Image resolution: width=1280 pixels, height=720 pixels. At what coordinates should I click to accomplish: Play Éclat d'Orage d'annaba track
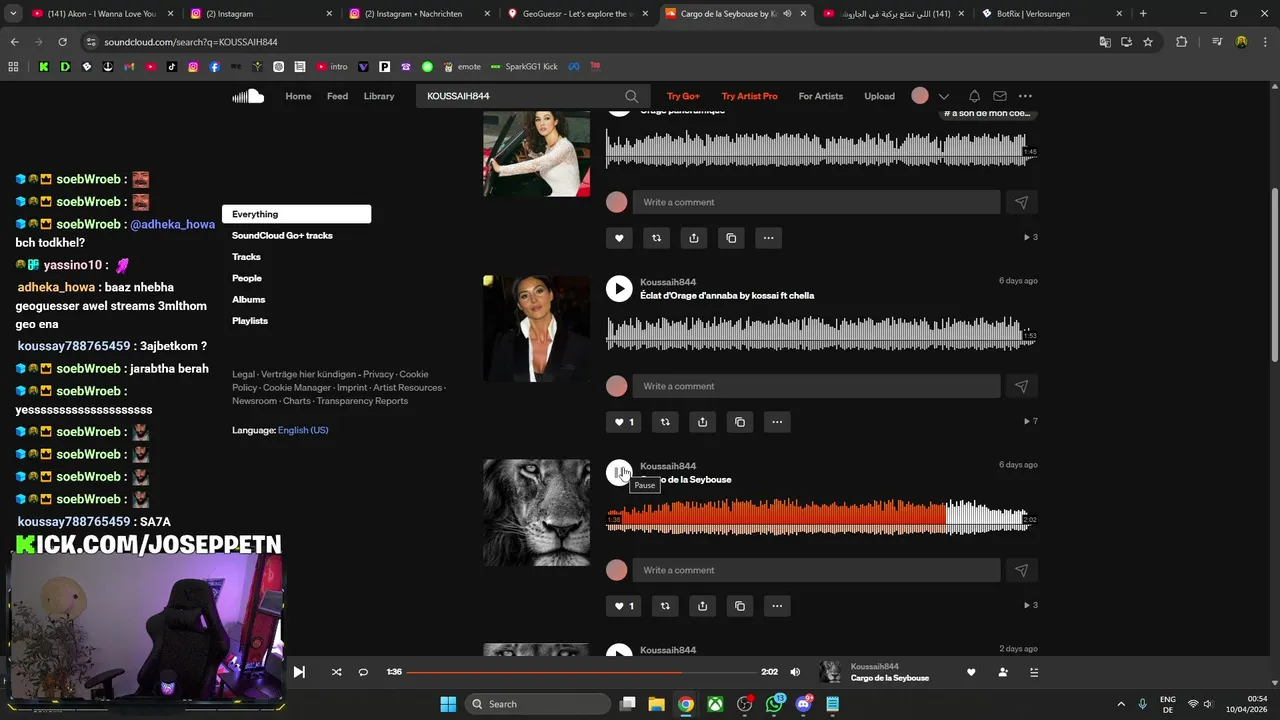click(x=619, y=289)
